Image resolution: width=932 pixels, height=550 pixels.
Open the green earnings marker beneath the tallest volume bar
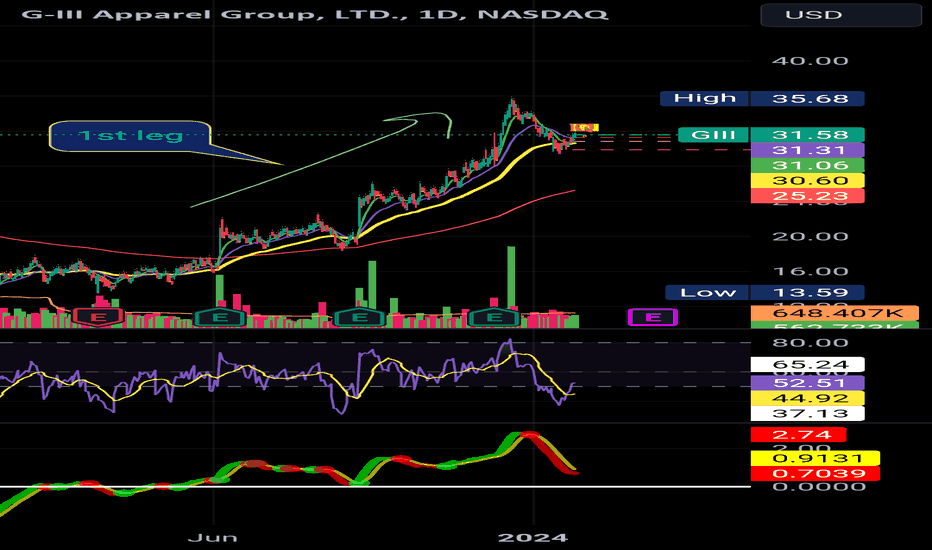(x=495, y=318)
